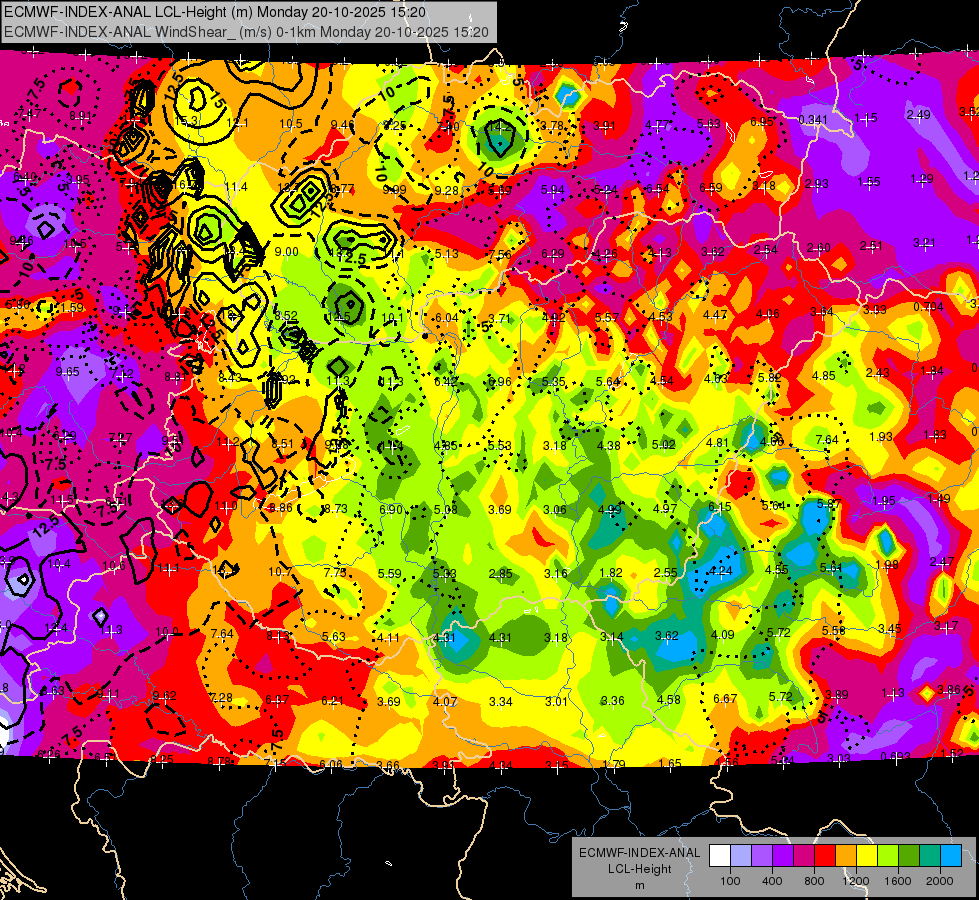This screenshot has height=900, width=979.
Task: Click the grid value 8.52
Action: pos(286,315)
